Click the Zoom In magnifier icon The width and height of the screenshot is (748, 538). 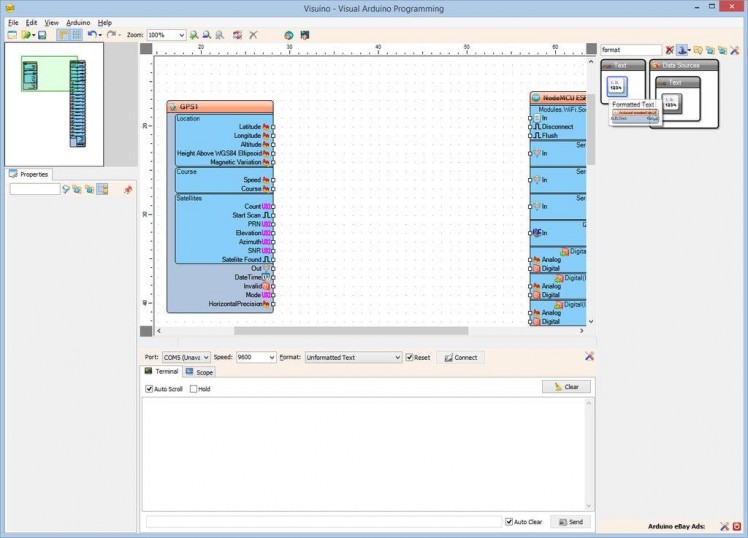[194, 35]
